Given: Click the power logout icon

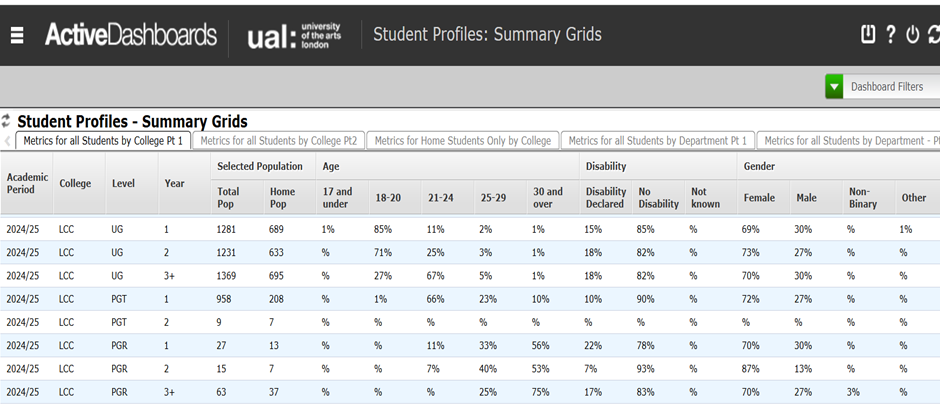Looking at the screenshot, I should tap(912, 34).
